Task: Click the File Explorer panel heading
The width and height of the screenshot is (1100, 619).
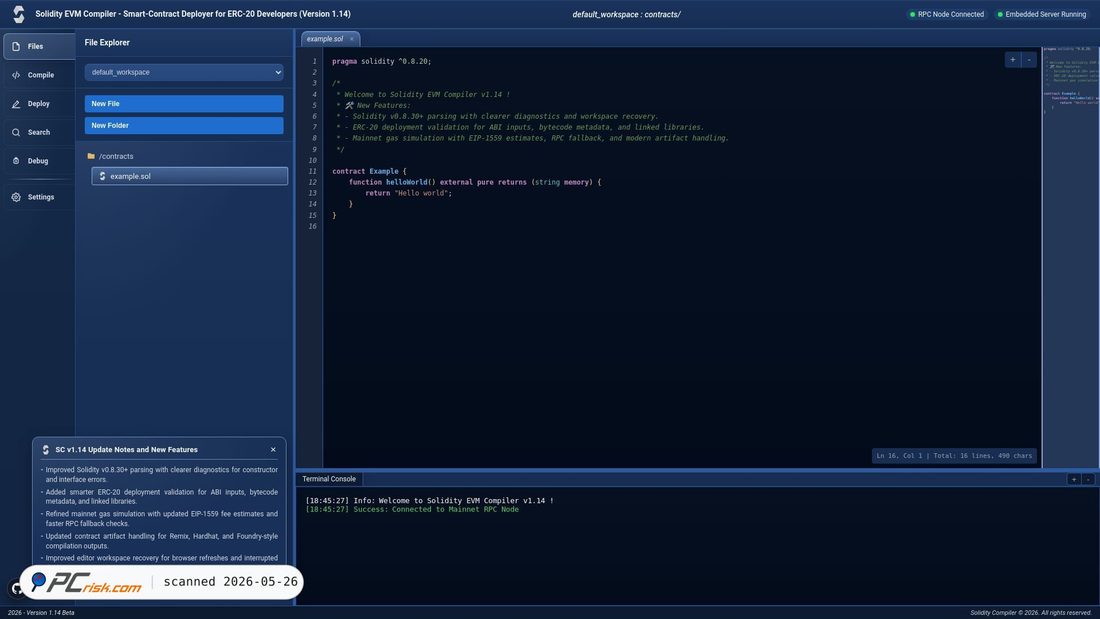Action: (107, 43)
